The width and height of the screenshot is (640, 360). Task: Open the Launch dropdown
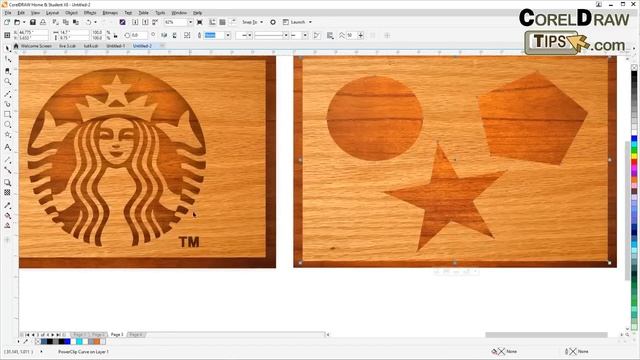298,22
